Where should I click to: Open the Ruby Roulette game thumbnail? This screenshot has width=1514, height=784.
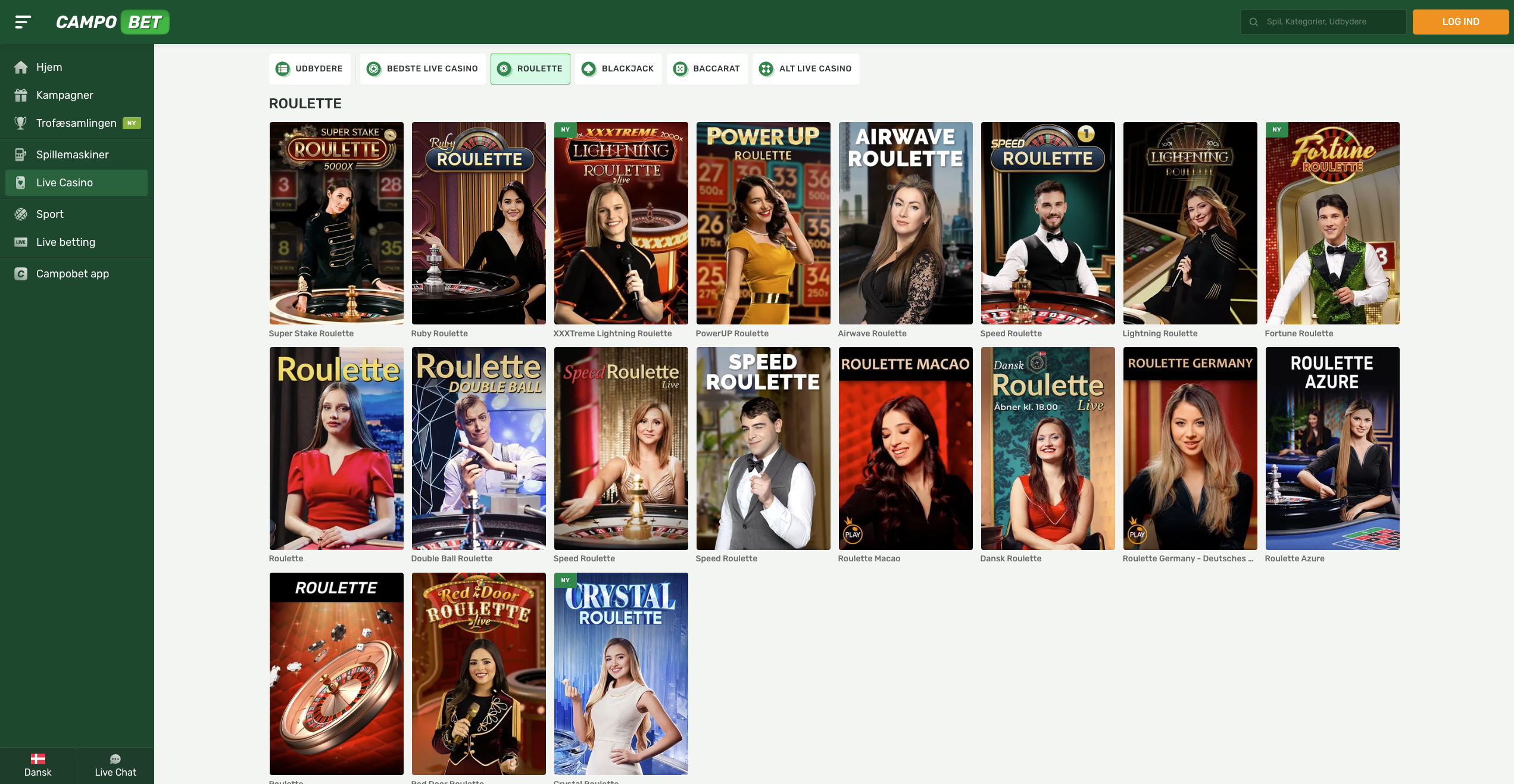[x=479, y=223]
